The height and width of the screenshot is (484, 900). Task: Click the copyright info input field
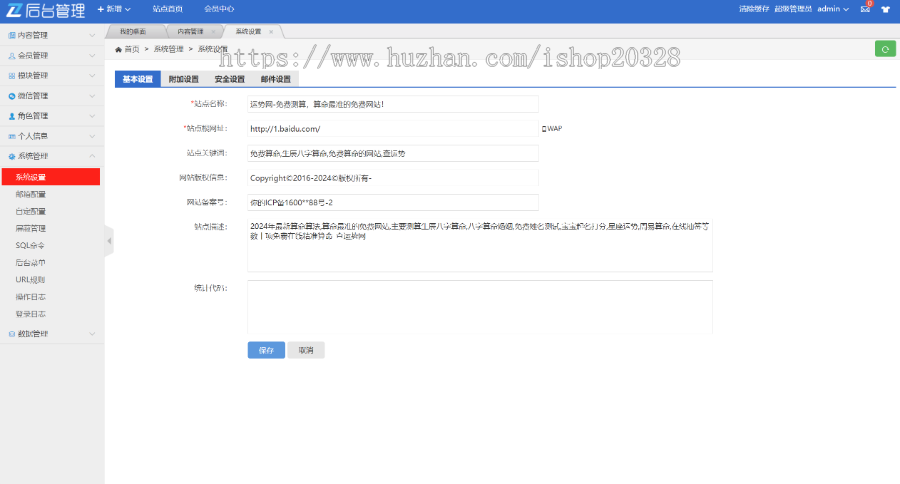pos(393,178)
